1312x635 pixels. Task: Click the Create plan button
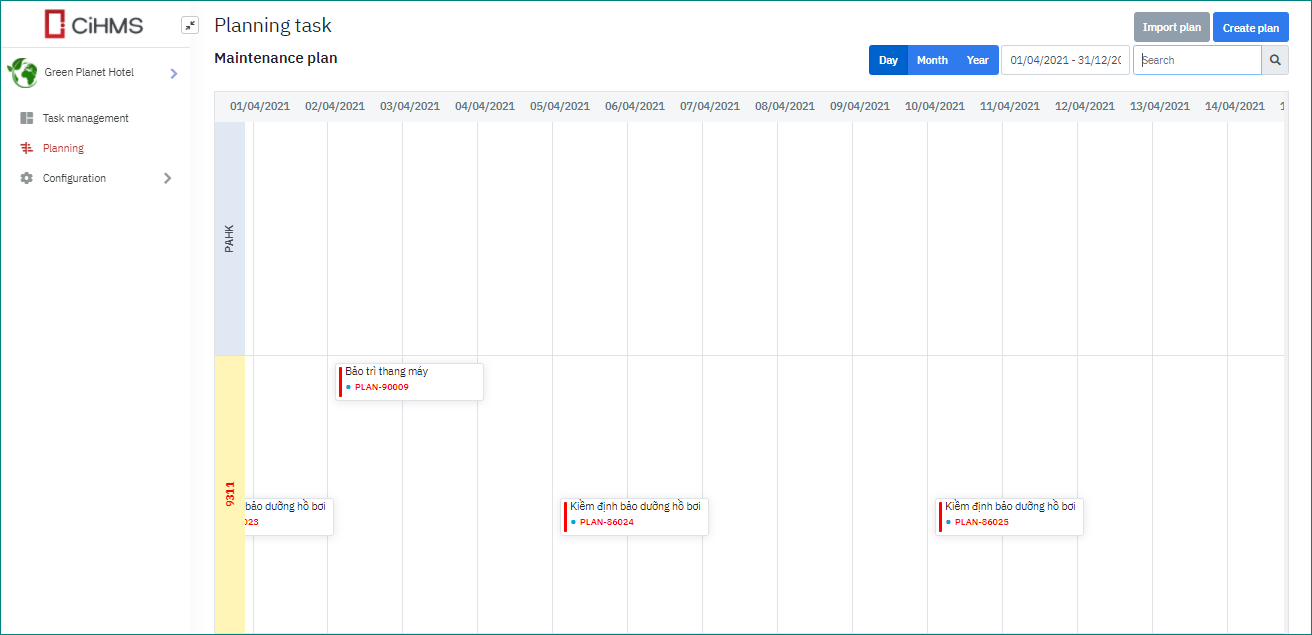point(1250,27)
